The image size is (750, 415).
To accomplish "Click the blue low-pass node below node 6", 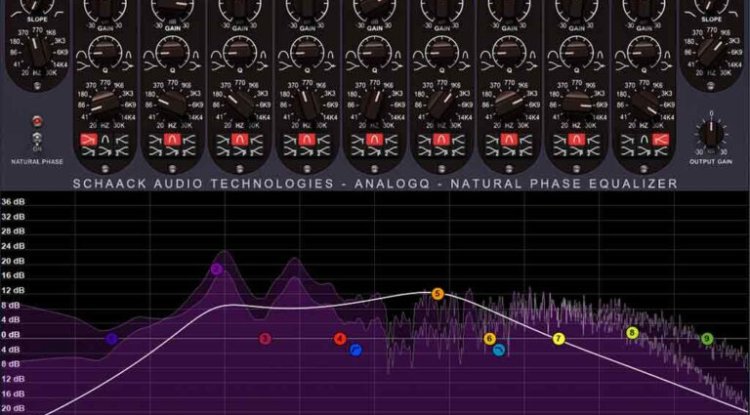I will click(499, 350).
